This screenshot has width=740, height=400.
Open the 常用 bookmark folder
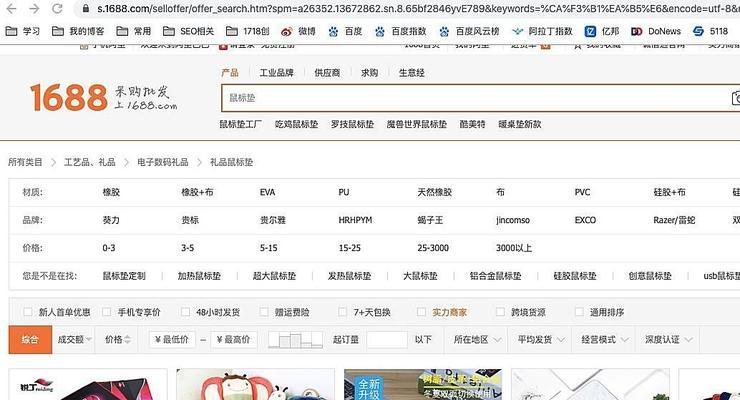(x=134, y=31)
